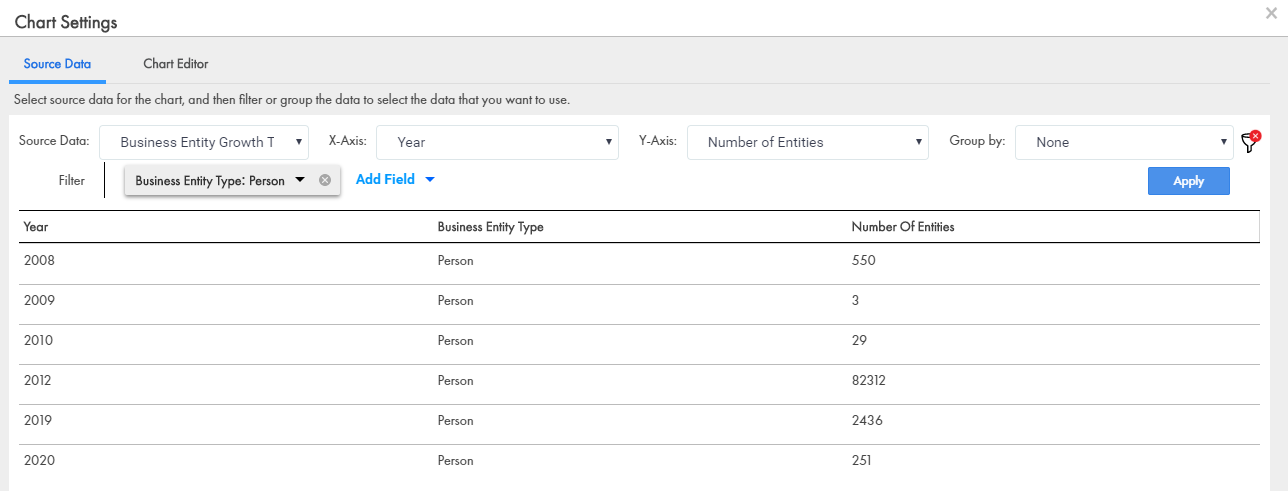The height and width of the screenshot is (491, 1288).
Task: Click the Number Of Entities column header
Action: pos(902,227)
